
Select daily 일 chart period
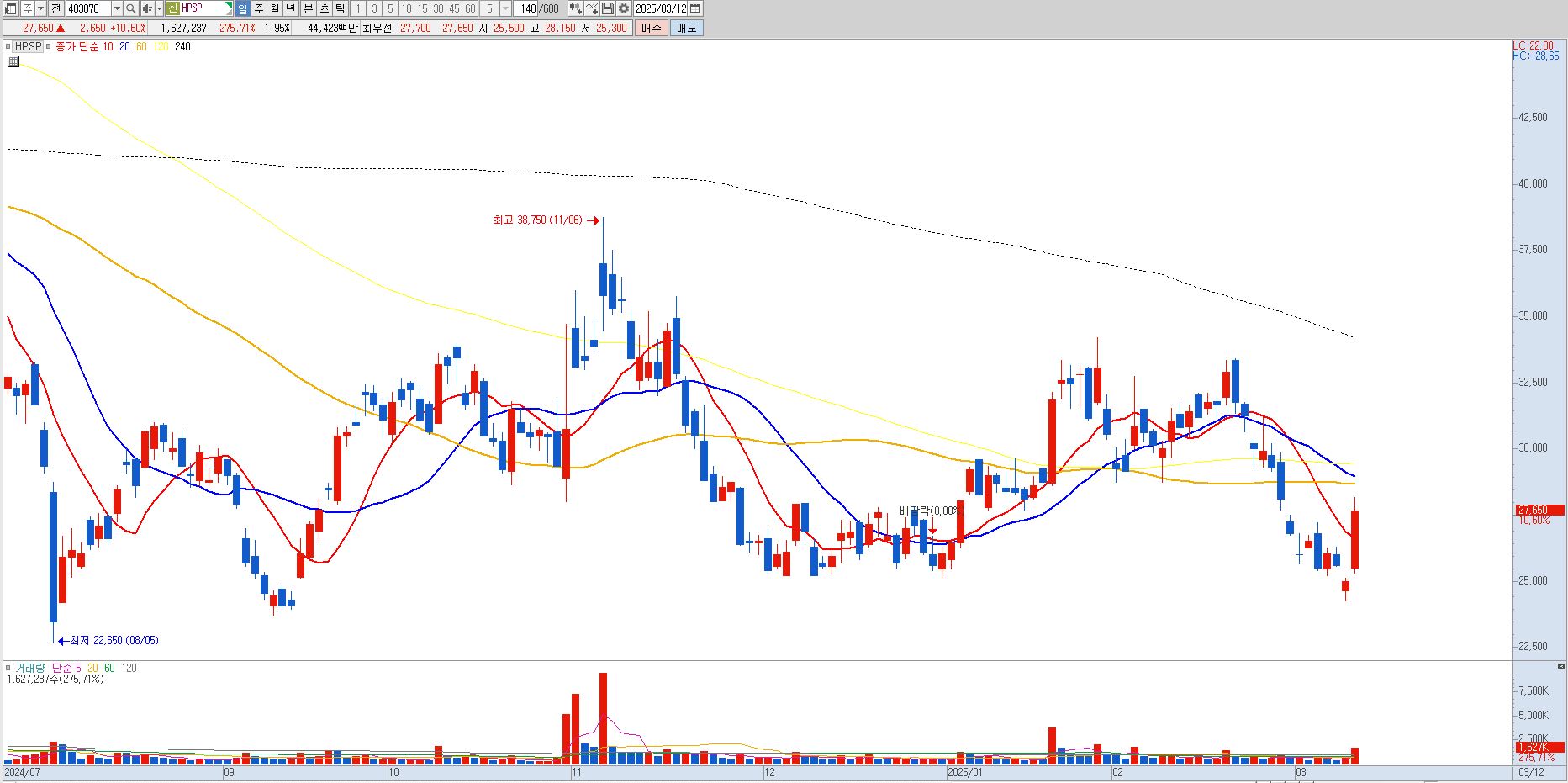click(x=242, y=8)
